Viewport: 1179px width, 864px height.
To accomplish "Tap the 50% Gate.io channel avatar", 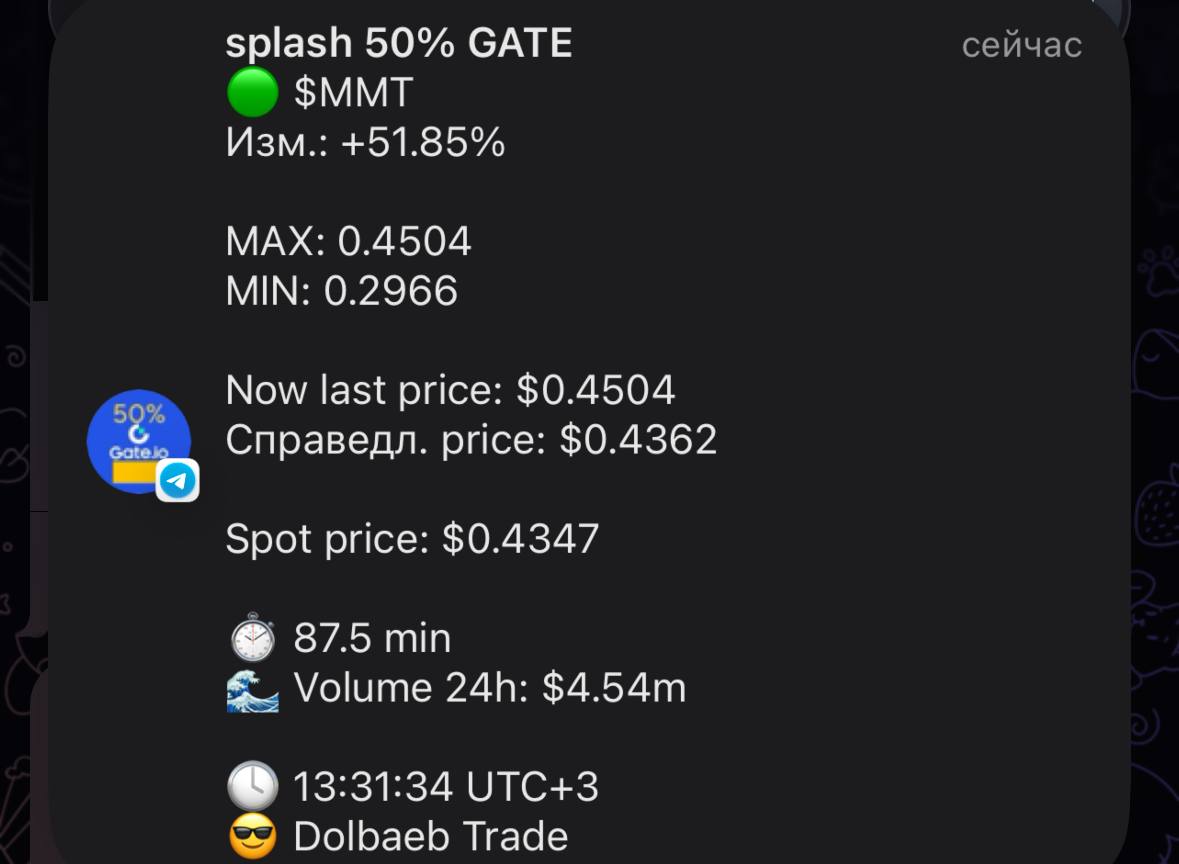I will click(x=139, y=441).
